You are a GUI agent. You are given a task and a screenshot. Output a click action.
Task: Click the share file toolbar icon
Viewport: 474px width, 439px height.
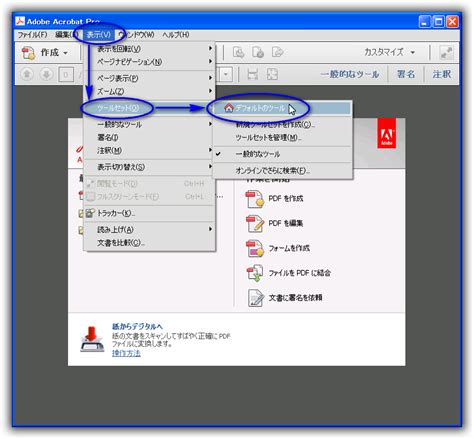277,52
